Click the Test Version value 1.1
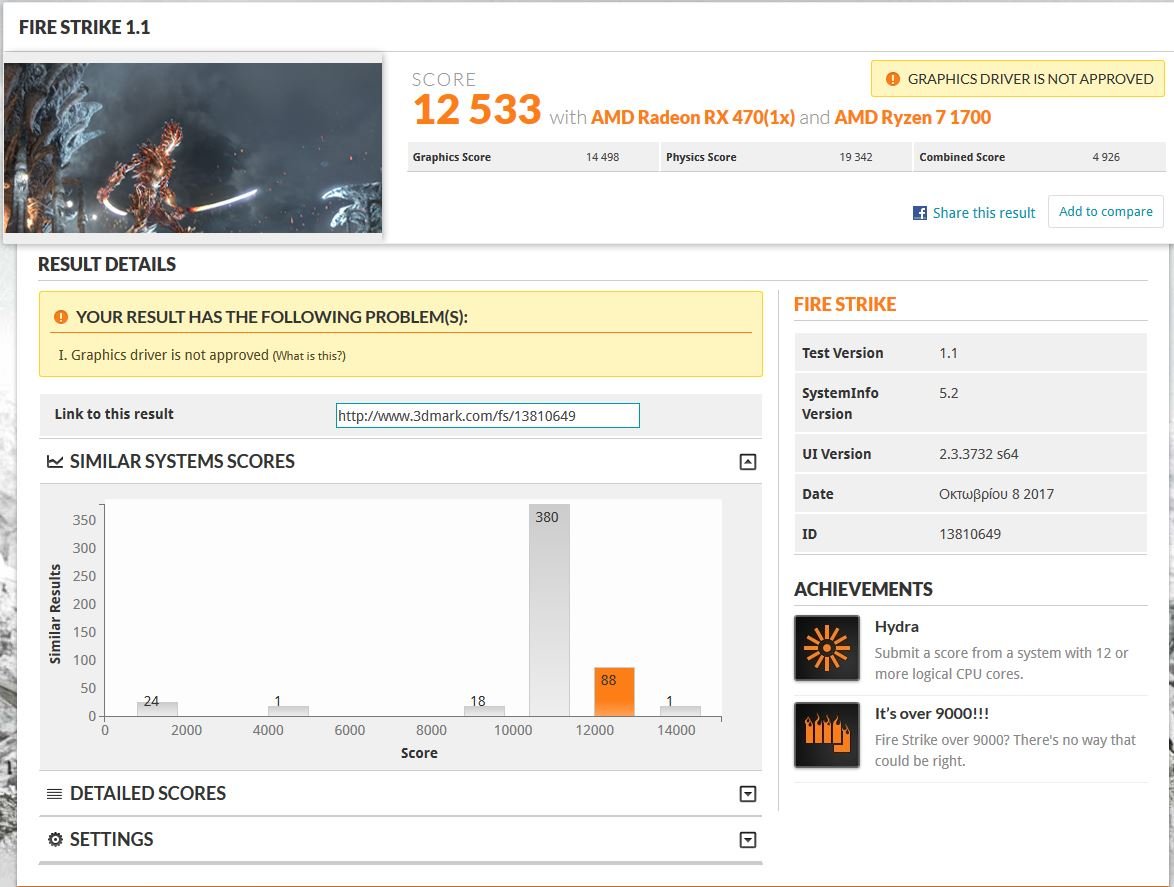The height and width of the screenshot is (887, 1174). click(948, 353)
